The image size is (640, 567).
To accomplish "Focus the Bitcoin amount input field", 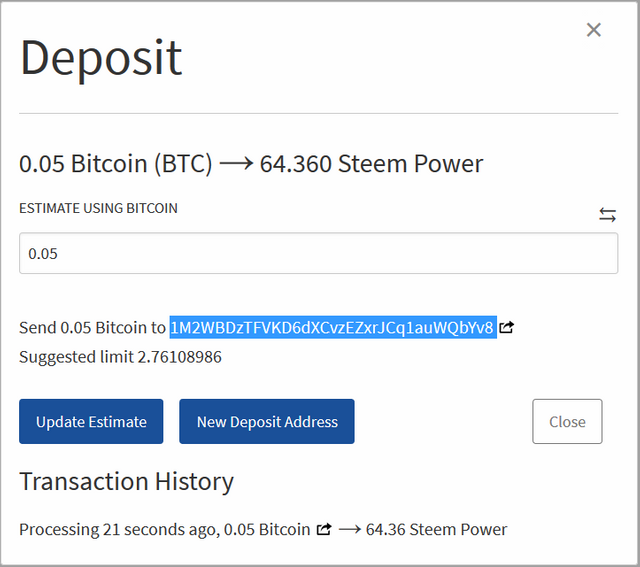I will (x=318, y=253).
